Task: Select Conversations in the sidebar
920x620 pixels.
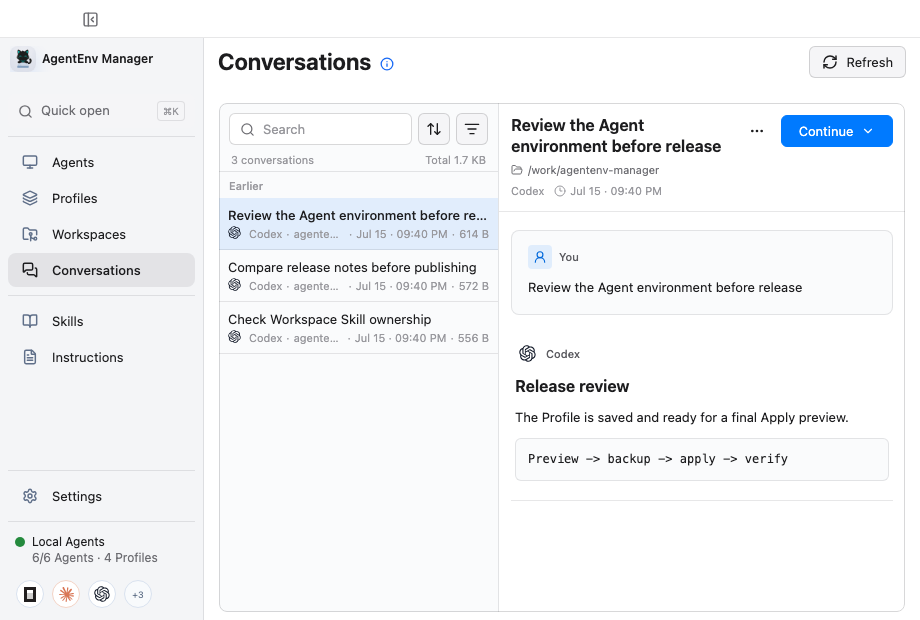Action: click(x=102, y=270)
